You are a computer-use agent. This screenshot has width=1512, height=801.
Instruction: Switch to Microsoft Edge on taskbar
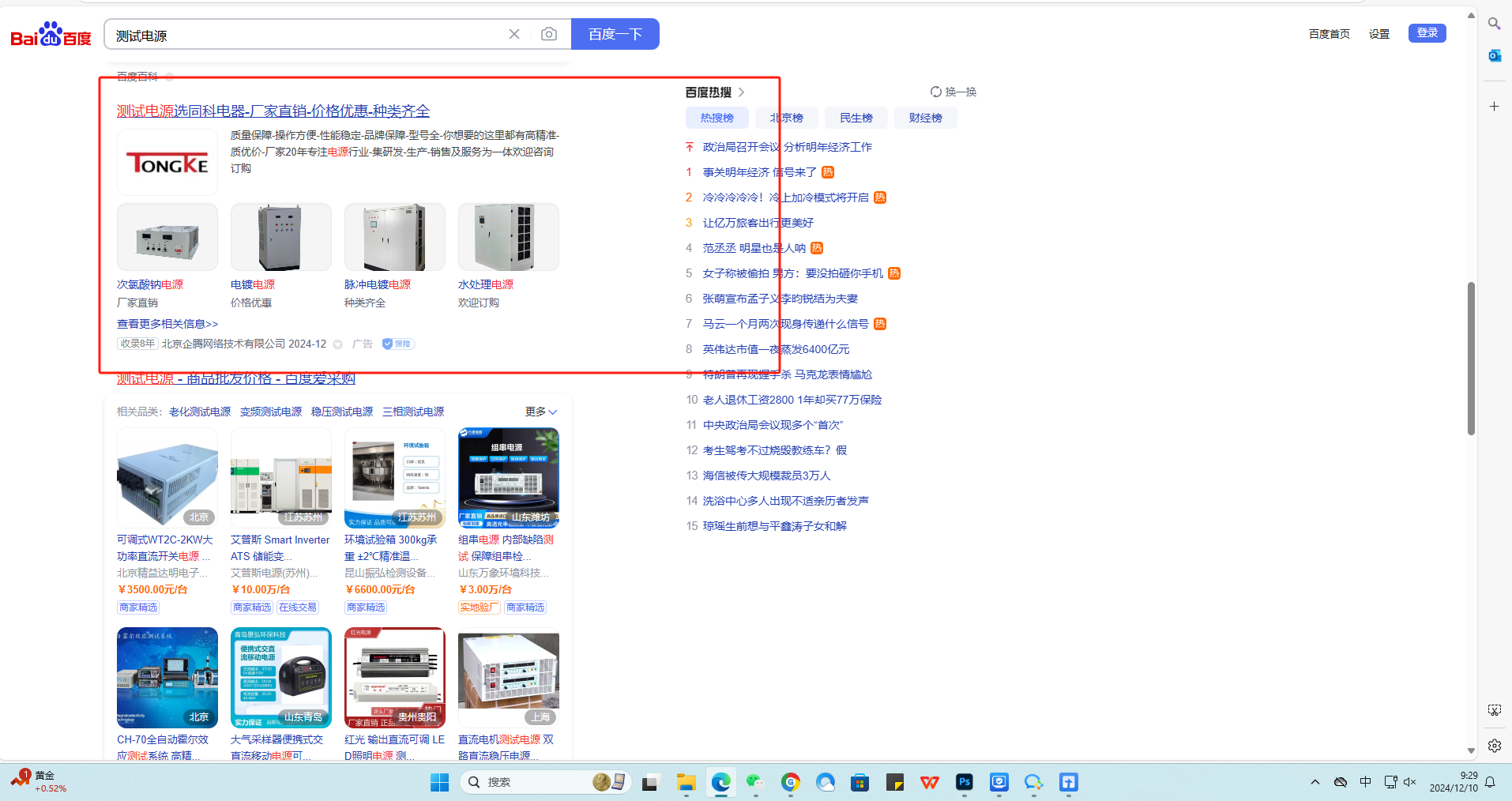click(721, 782)
